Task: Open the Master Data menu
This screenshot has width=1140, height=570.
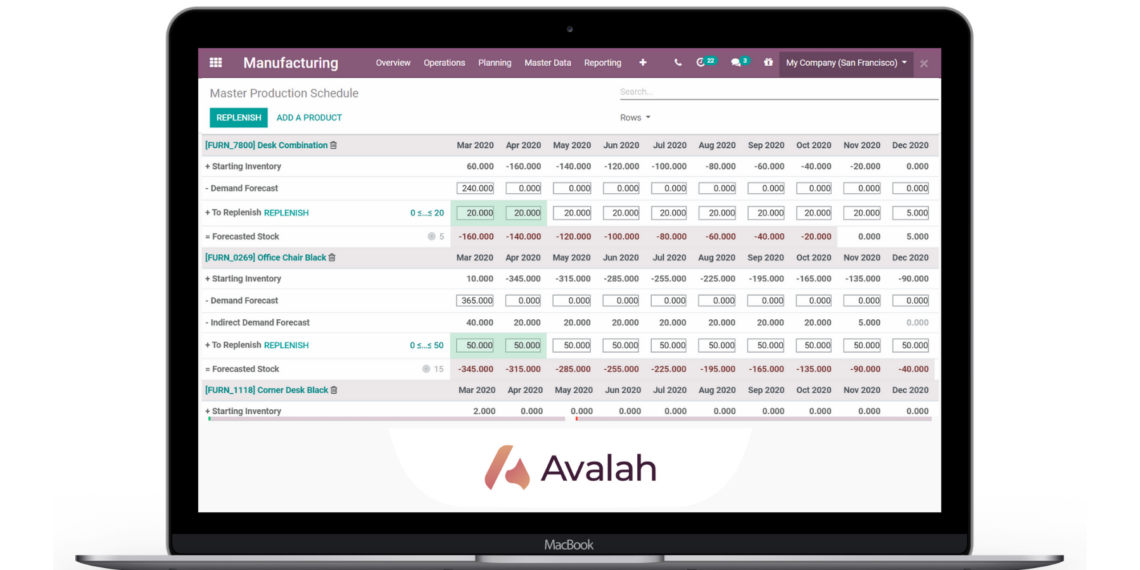Action: (547, 63)
